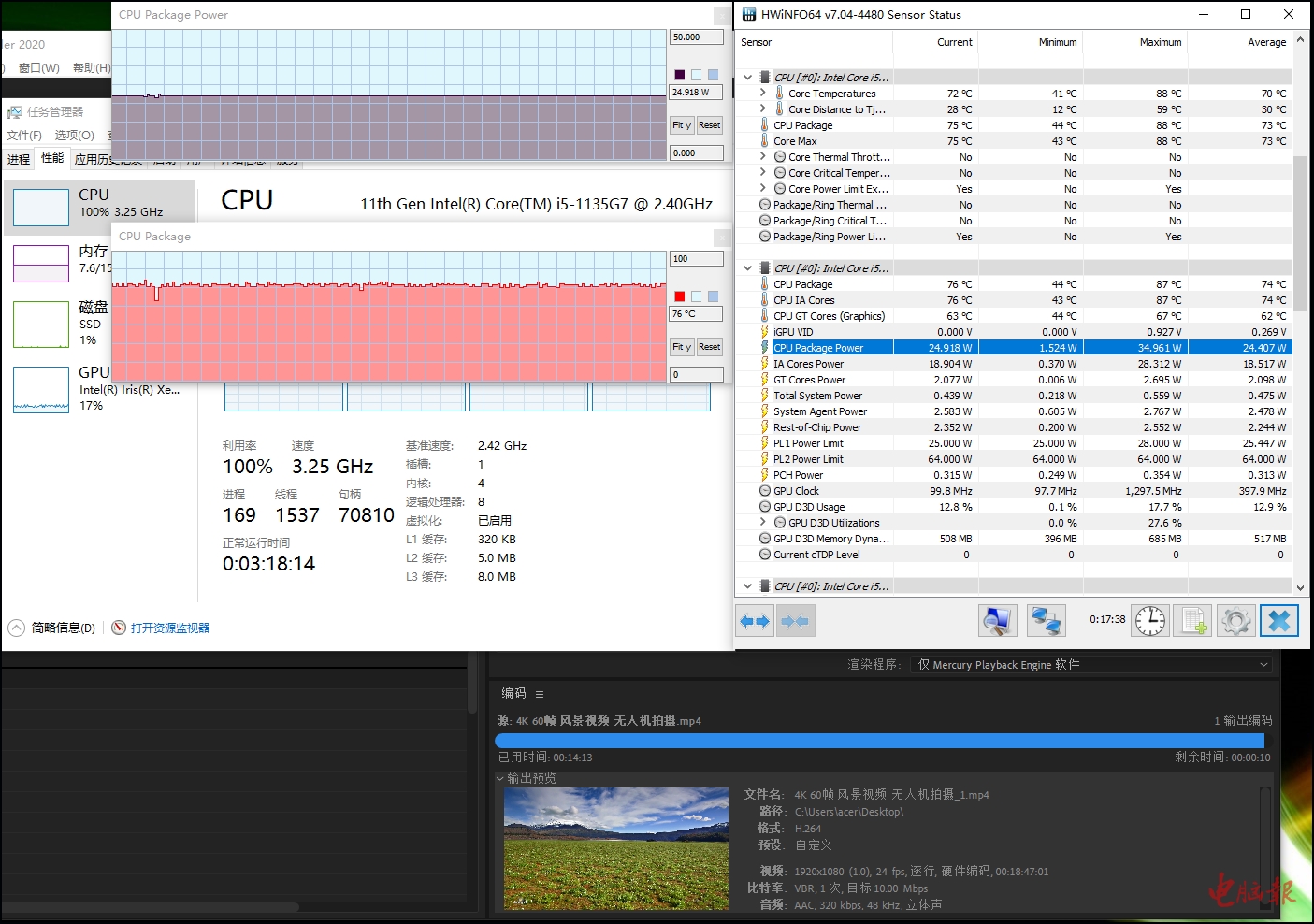Select the GPU Intel Iris Xe performance item
The width and height of the screenshot is (1314, 924).
[x=98, y=388]
